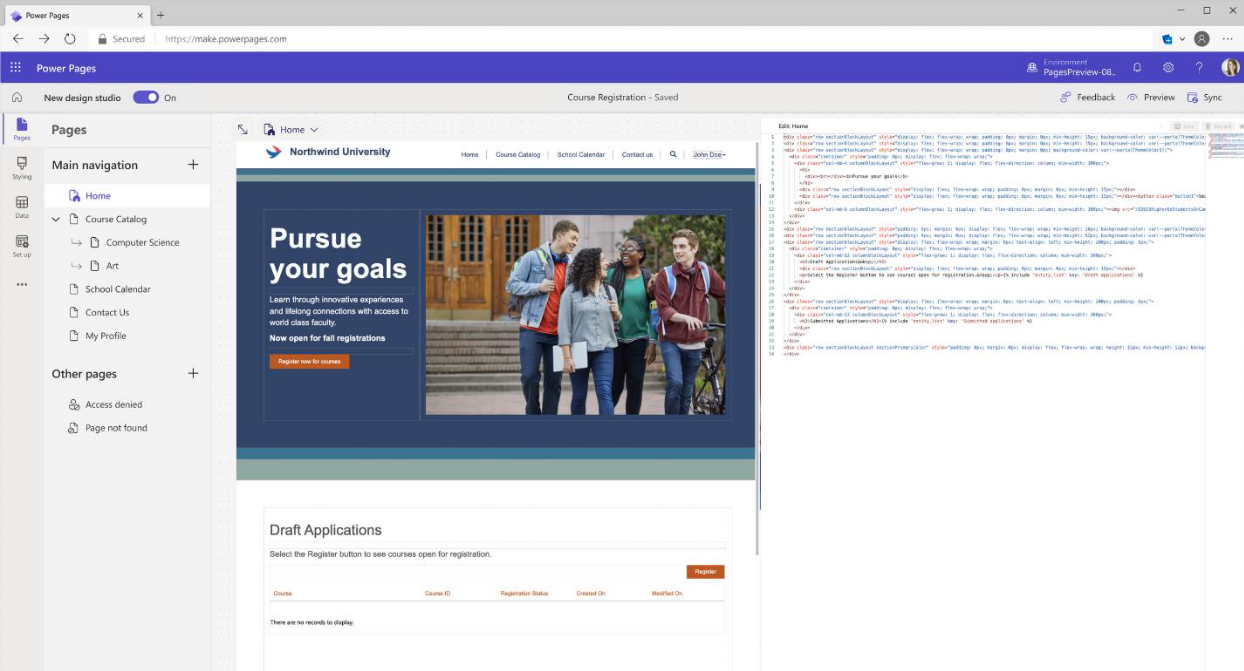1244x671 pixels.
Task: Click the notifications bell icon
Action: point(1137,68)
